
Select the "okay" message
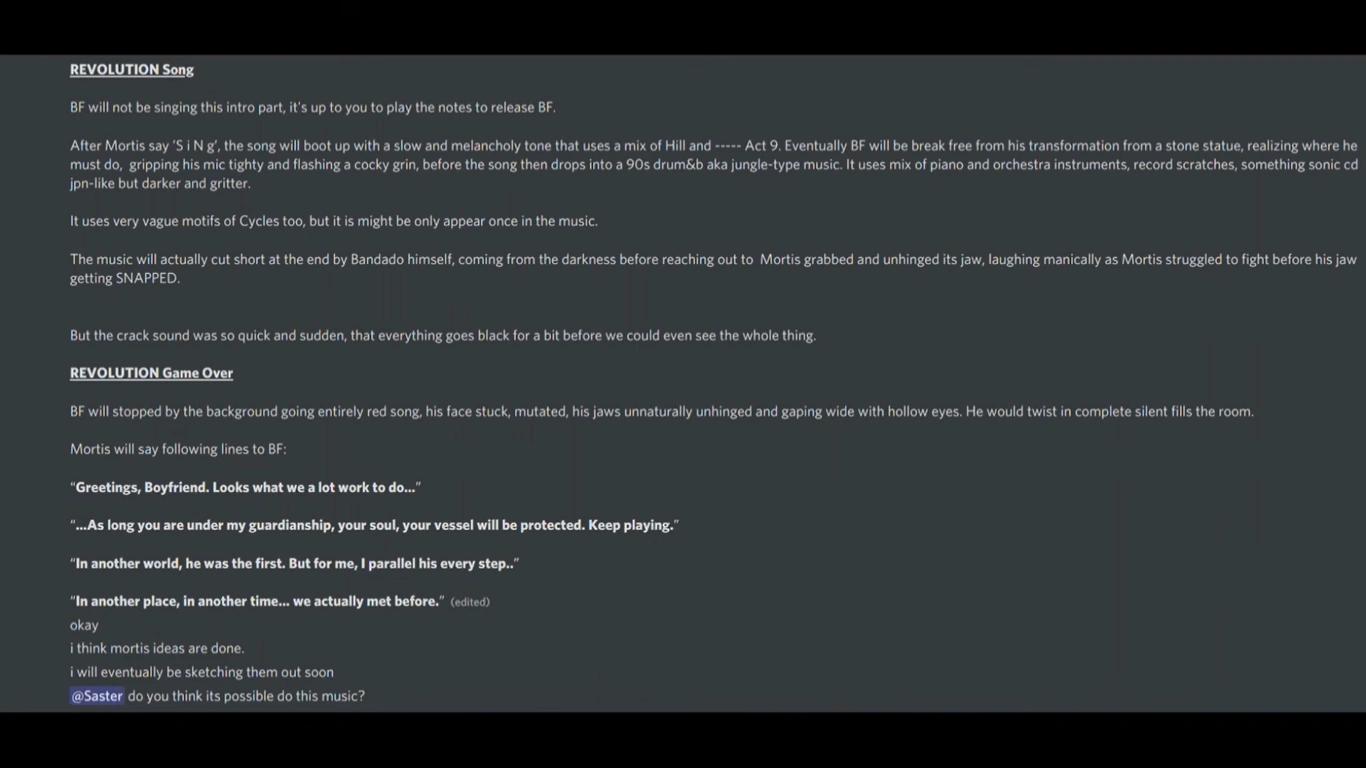click(x=84, y=625)
